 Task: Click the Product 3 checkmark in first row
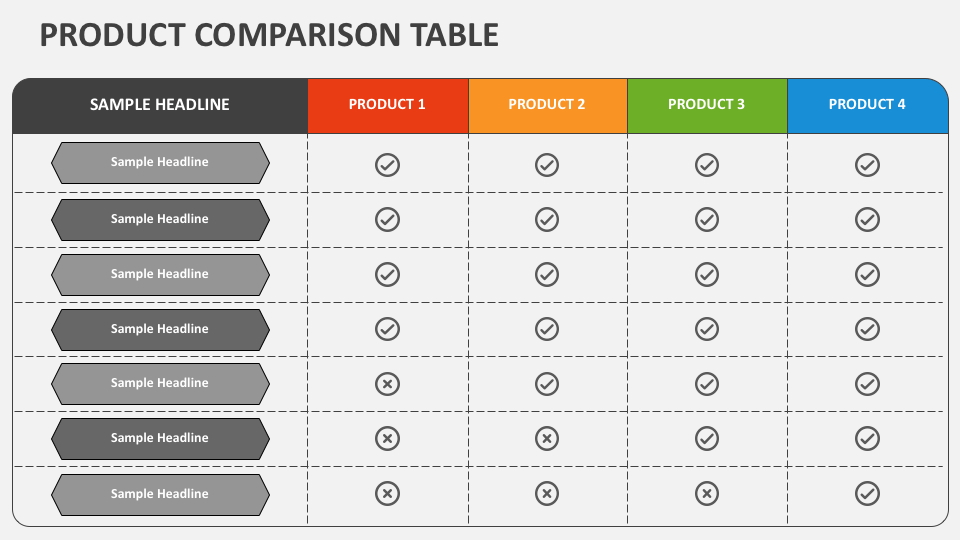(707, 165)
